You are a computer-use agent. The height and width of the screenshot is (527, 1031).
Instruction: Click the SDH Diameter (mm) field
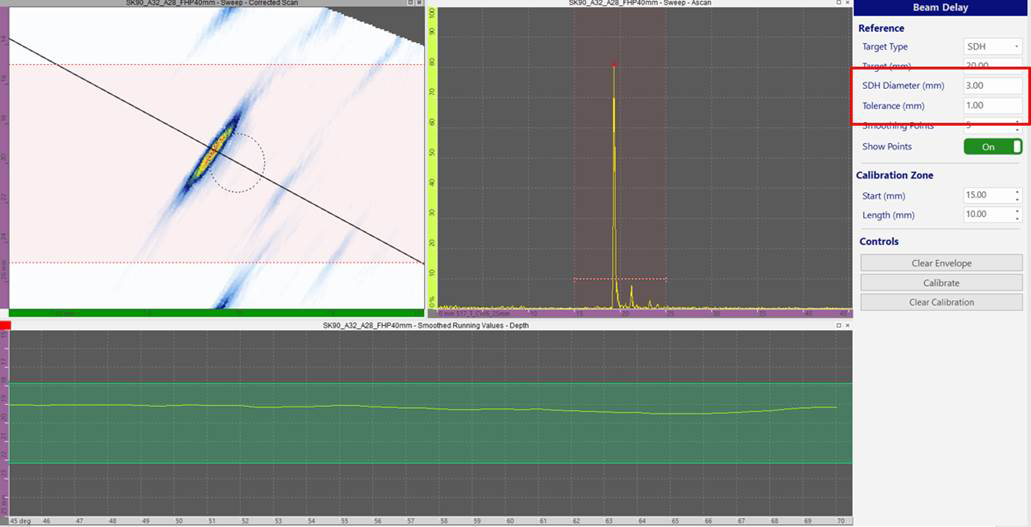pos(992,86)
